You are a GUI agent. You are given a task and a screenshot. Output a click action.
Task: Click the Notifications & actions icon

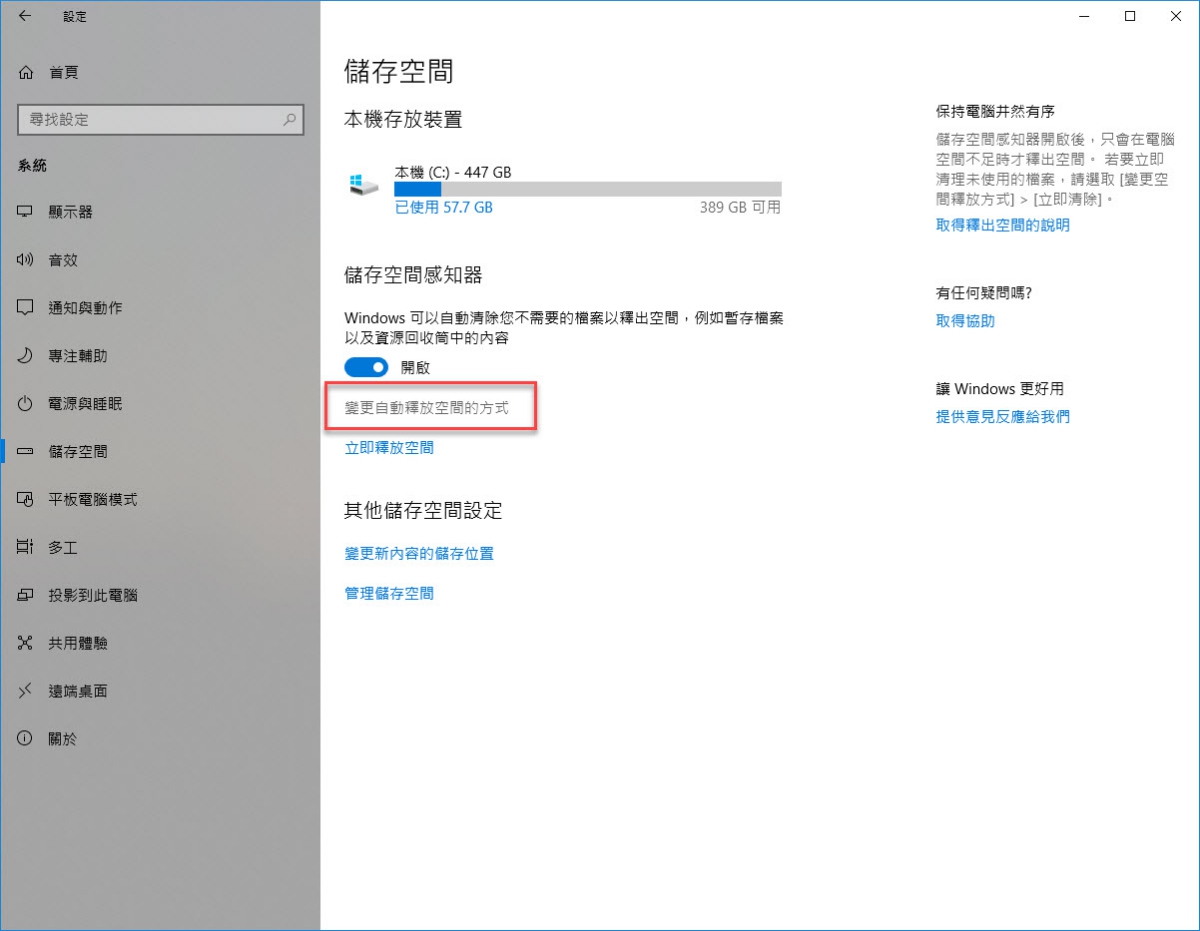click(x=26, y=308)
